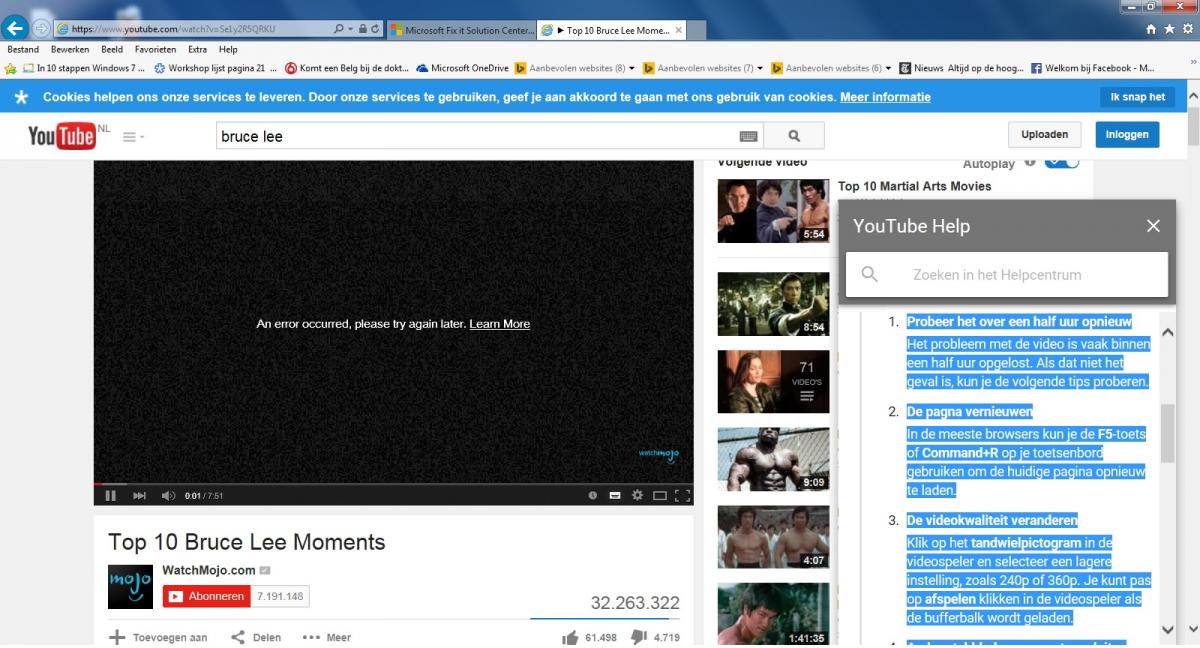The height and width of the screenshot is (648, 1200).
Task: Open the Favorieten menu
Action: click(155, 49)
